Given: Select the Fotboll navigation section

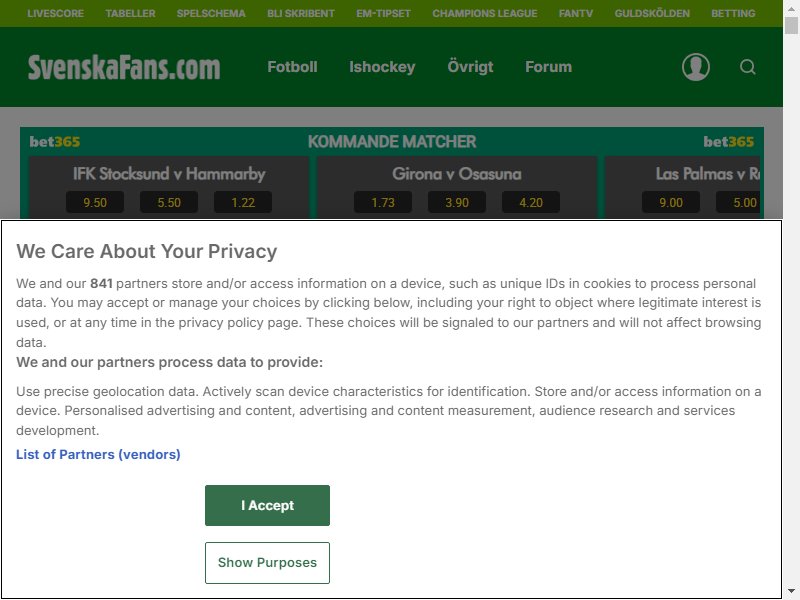Looking at the screenshot, I should (292, 67).
